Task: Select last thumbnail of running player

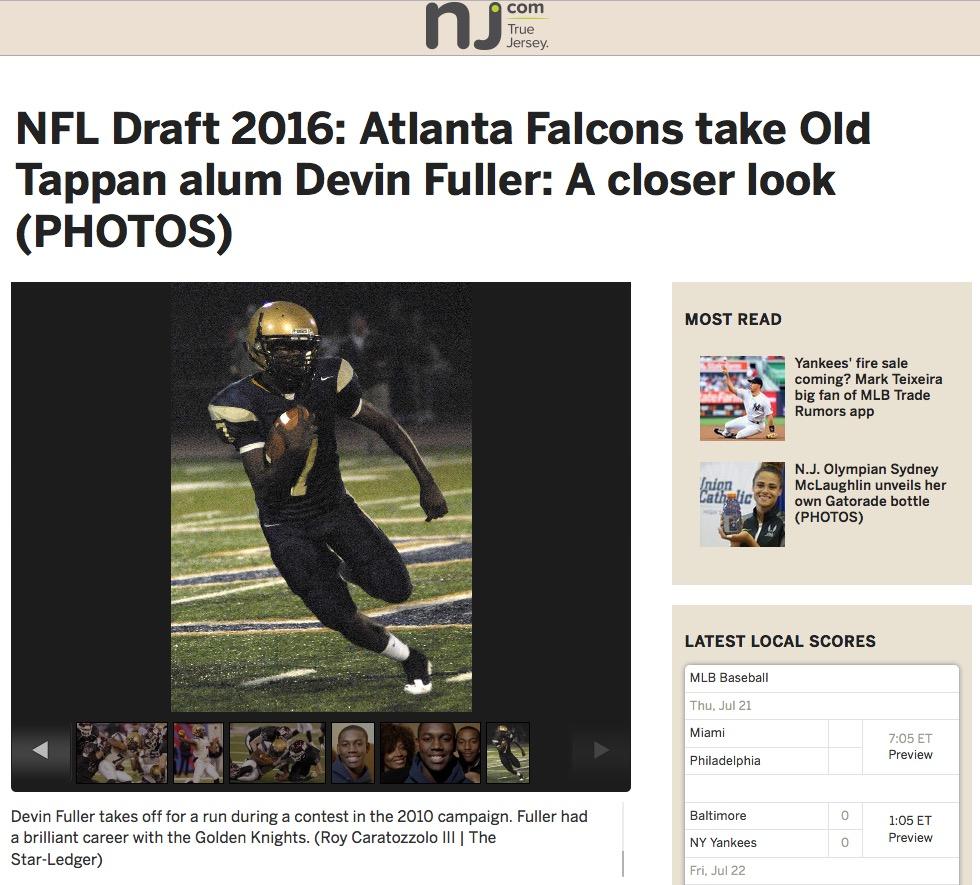Action: (508, 752)
